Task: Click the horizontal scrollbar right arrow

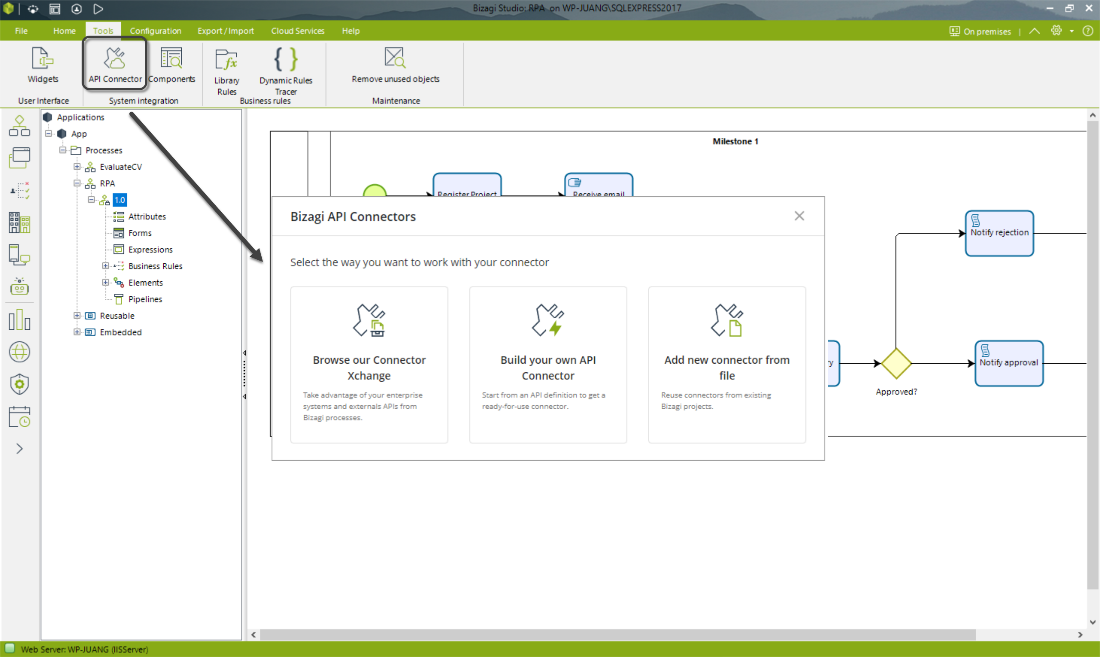Action: (x=1080, y=635)
